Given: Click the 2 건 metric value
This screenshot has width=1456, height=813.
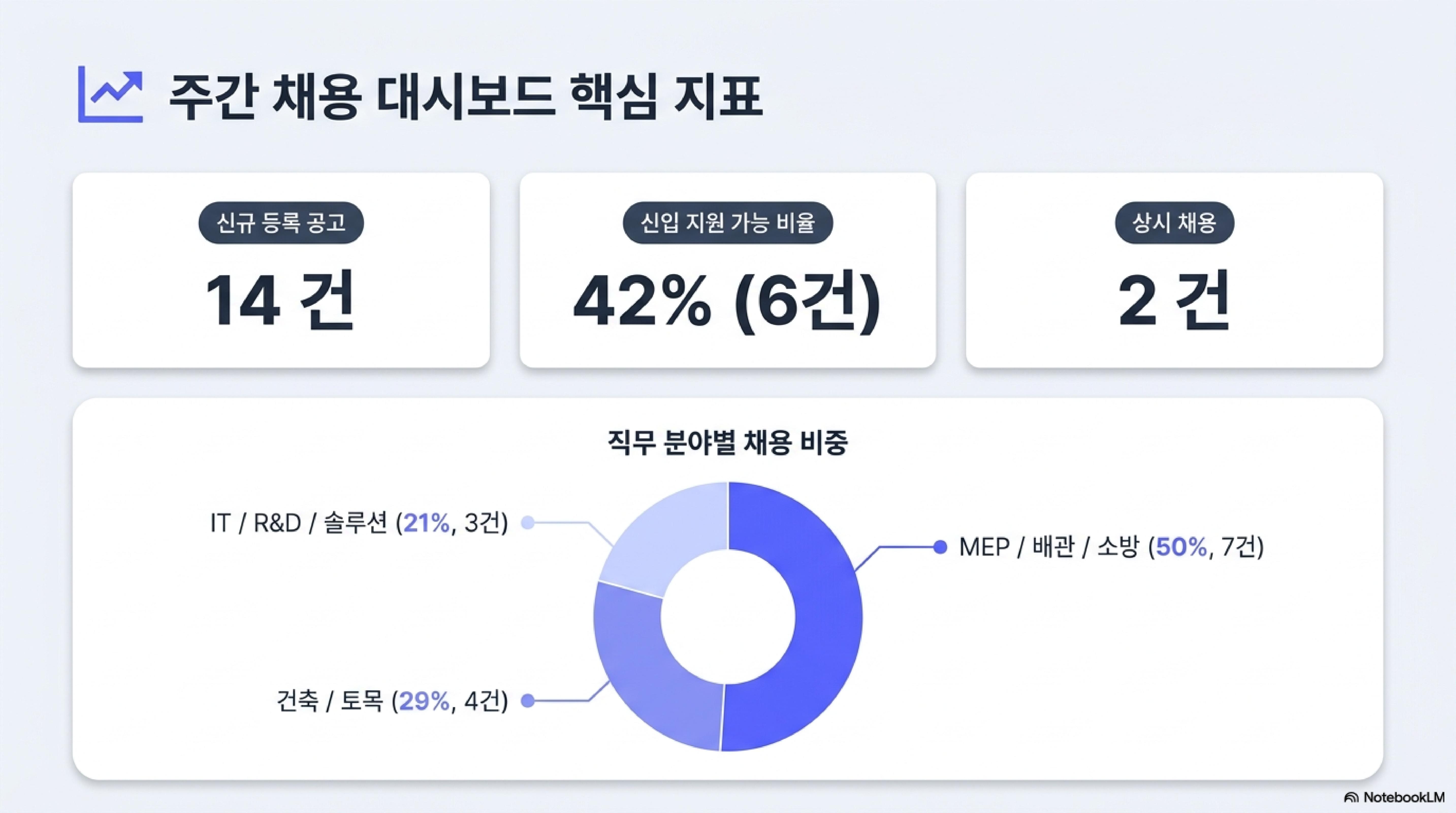Looking at the screenshot, I should click(1174, 300).
